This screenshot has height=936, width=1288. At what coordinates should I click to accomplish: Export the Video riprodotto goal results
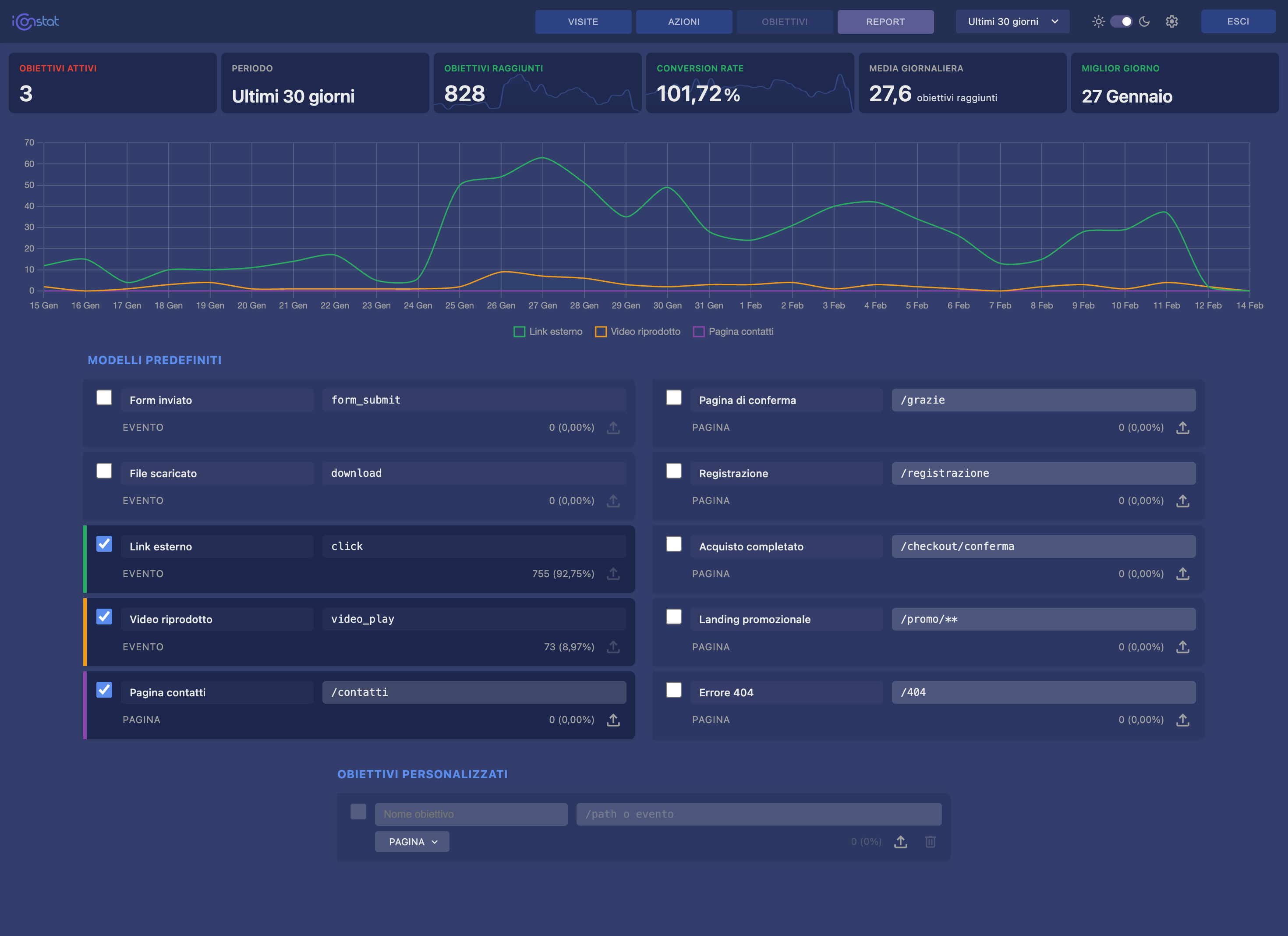pyautogui.click(x=613, y=646)
